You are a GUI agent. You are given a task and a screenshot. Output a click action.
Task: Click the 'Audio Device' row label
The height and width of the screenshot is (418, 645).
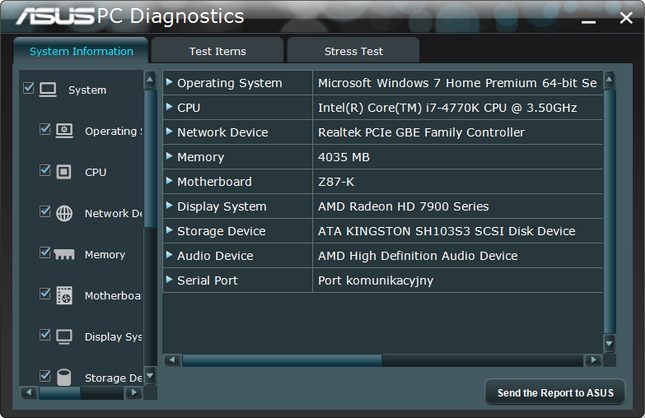pos(215,256)
